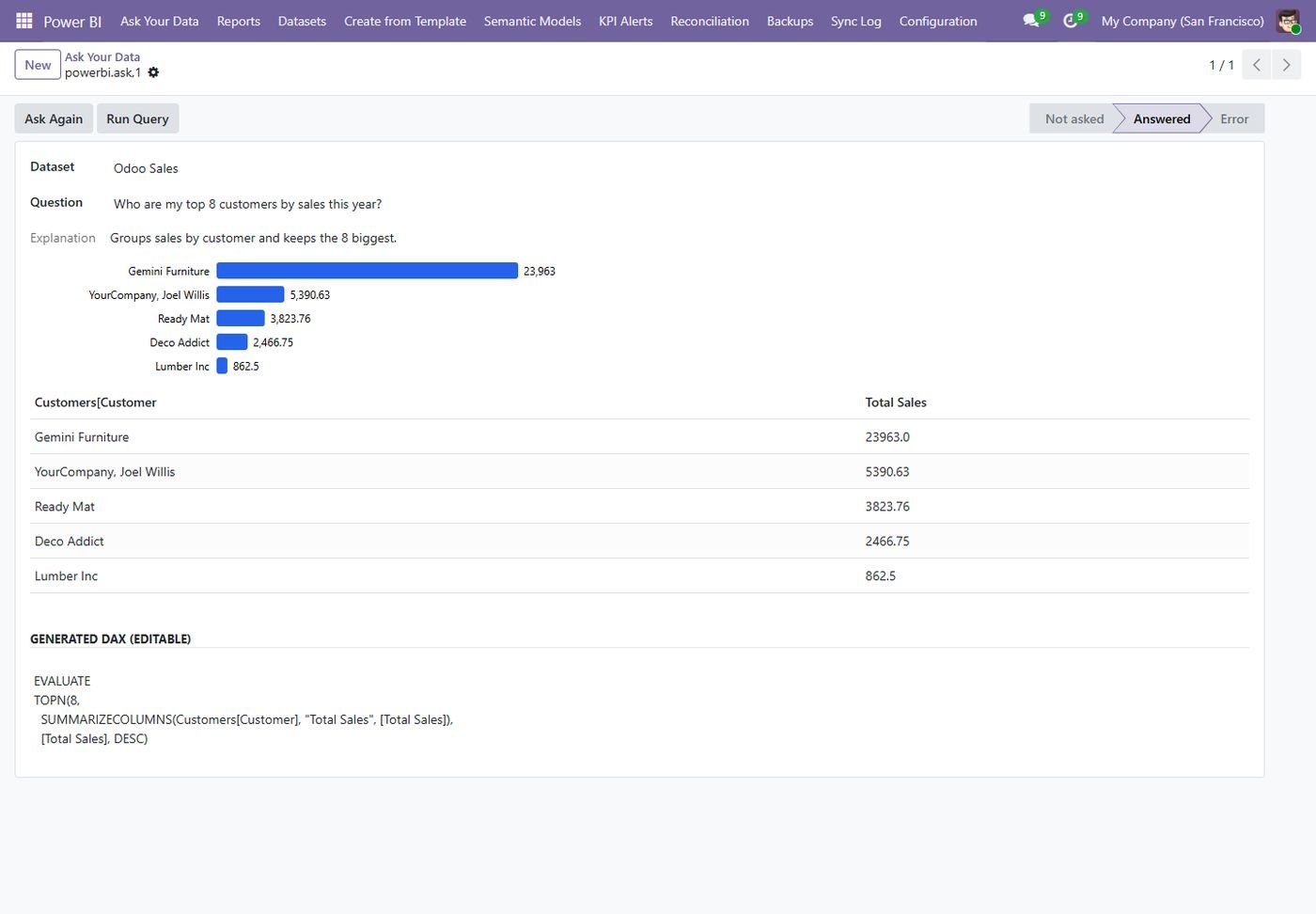Click the YourCompany, Joel Willis table row
The width and height of the screenshot is (1316, 914).
tap(639, 472)
